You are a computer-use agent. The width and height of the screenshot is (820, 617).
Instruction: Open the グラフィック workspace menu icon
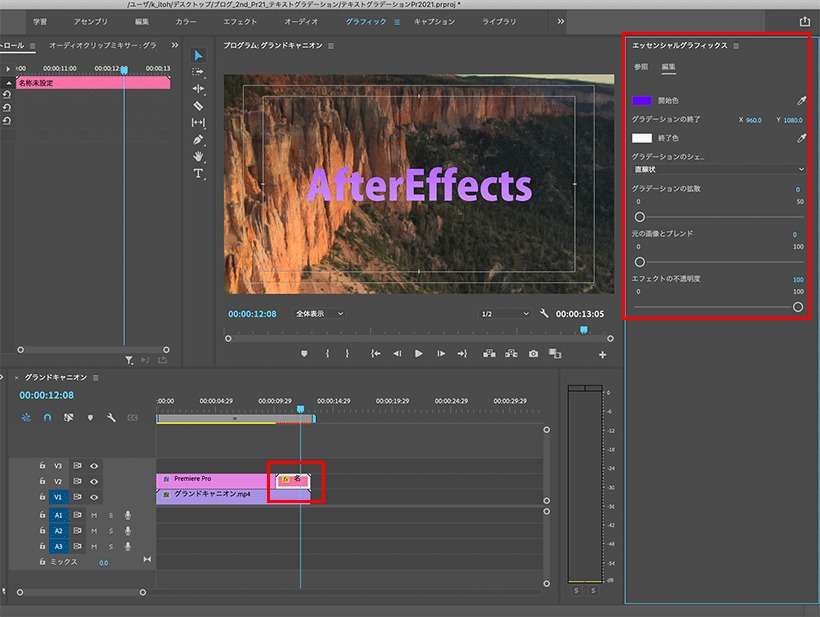tap(397, 22)
